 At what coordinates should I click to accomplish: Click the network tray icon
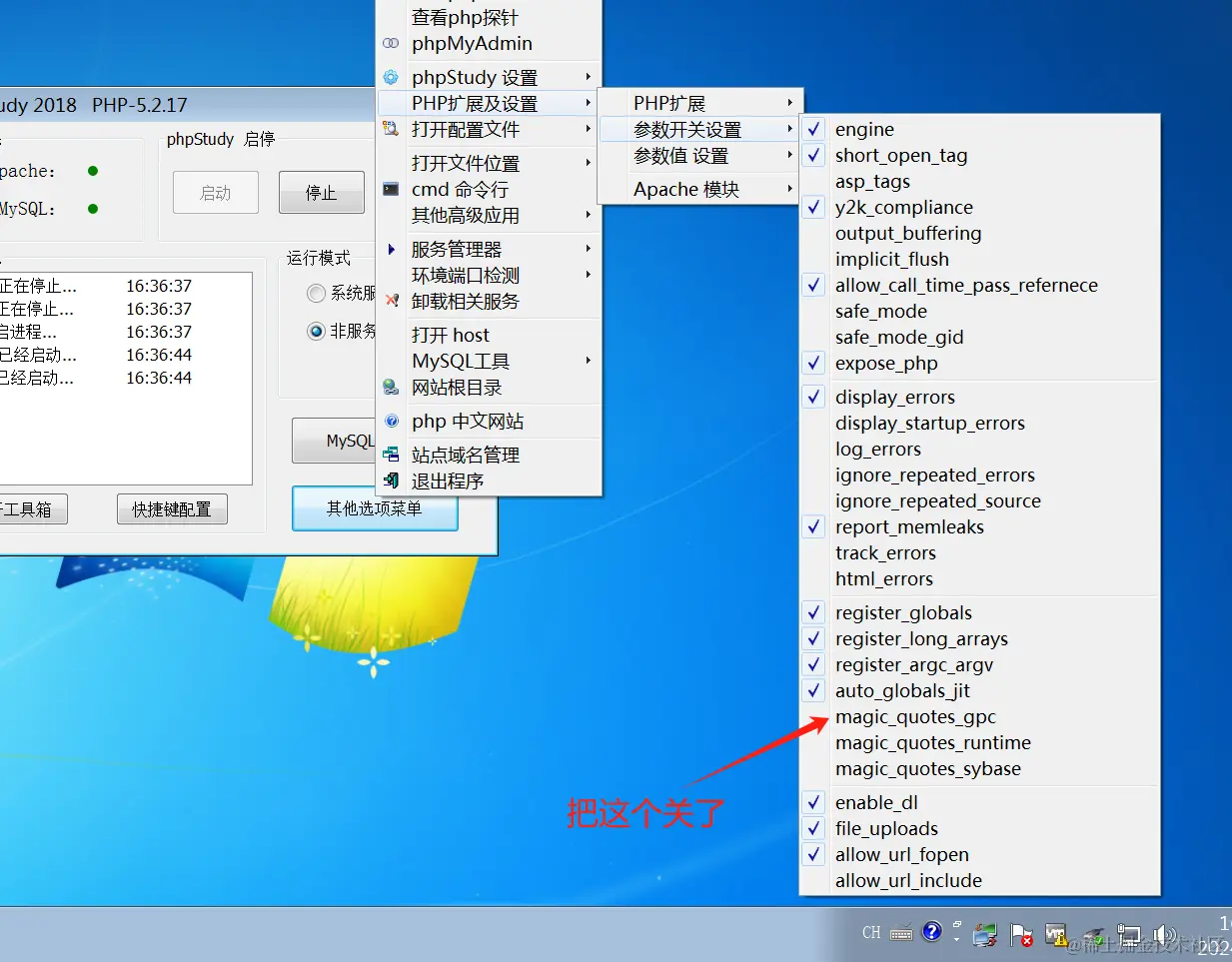[x=1128, y=935]
